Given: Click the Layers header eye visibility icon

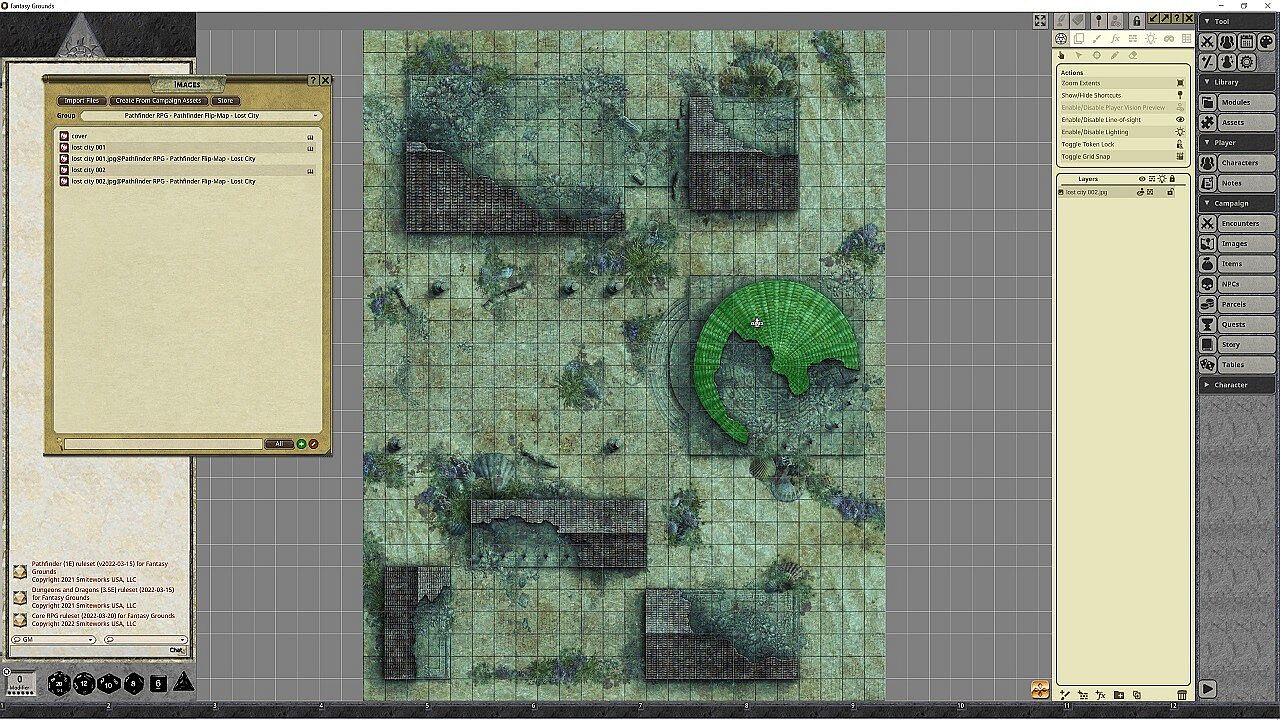Looking at the screenshot, I should click(x=1142, y=179).
